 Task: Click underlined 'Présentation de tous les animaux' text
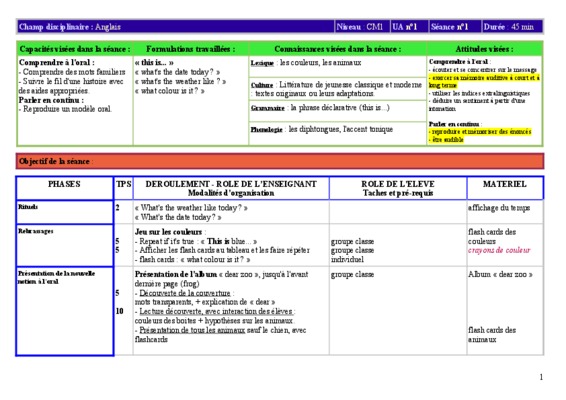[192, 330]
